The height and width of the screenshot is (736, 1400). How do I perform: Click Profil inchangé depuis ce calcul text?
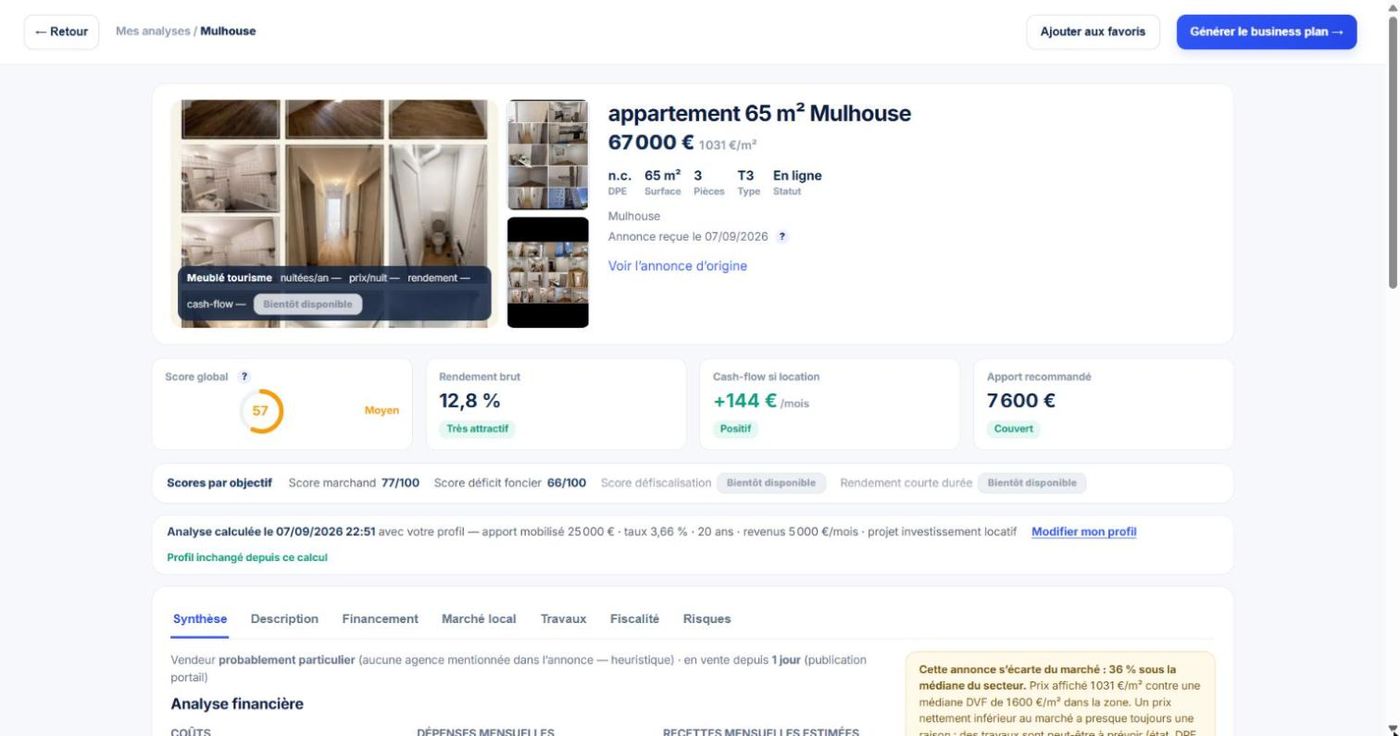247,557
